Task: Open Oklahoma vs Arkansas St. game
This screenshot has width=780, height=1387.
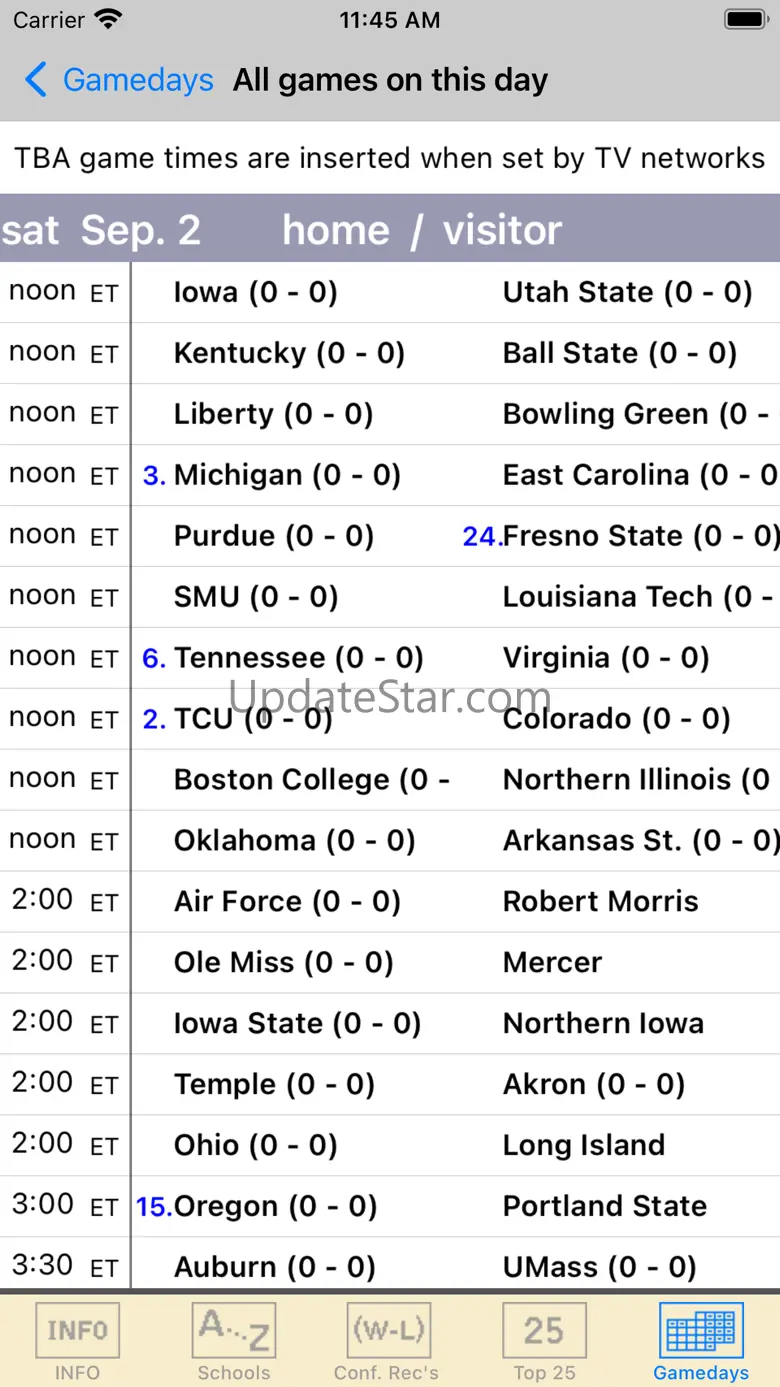Action: (x=390, y=841)
